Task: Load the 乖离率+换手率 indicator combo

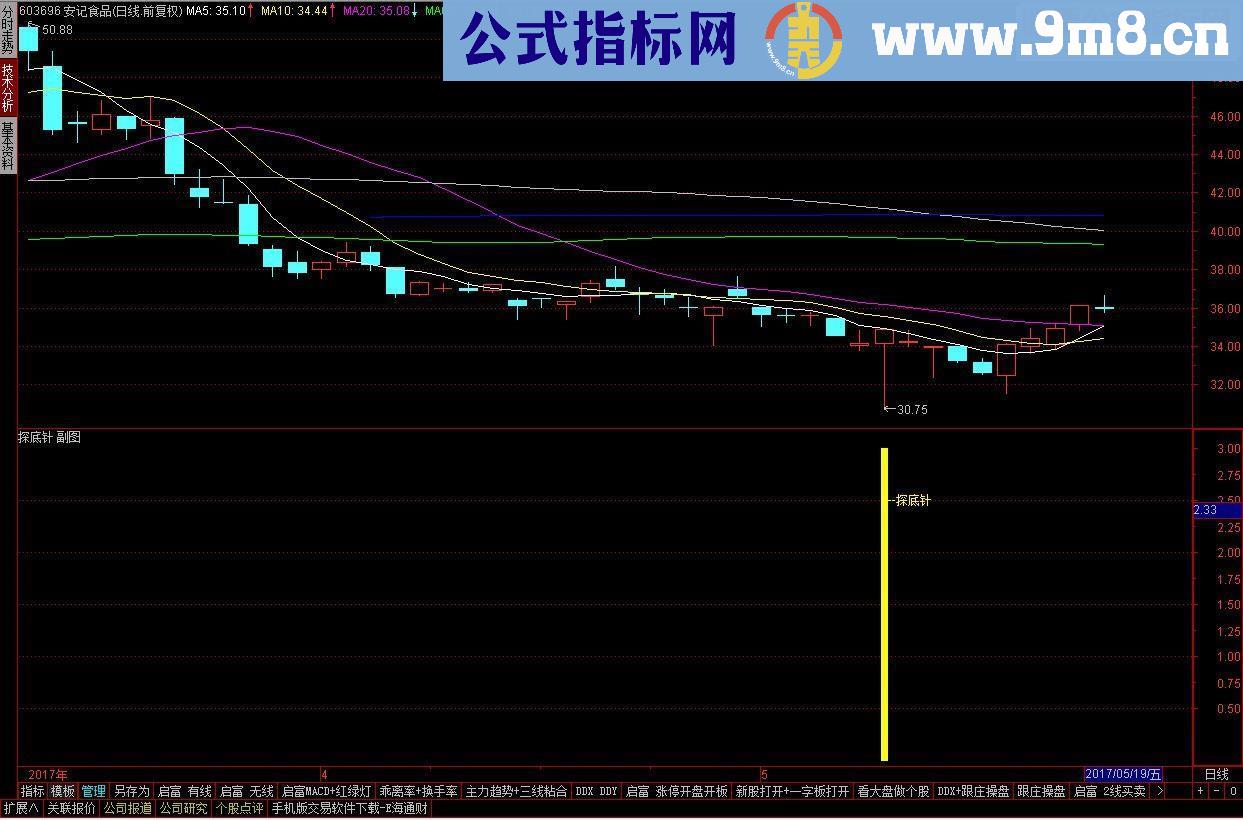Action: 420,790
